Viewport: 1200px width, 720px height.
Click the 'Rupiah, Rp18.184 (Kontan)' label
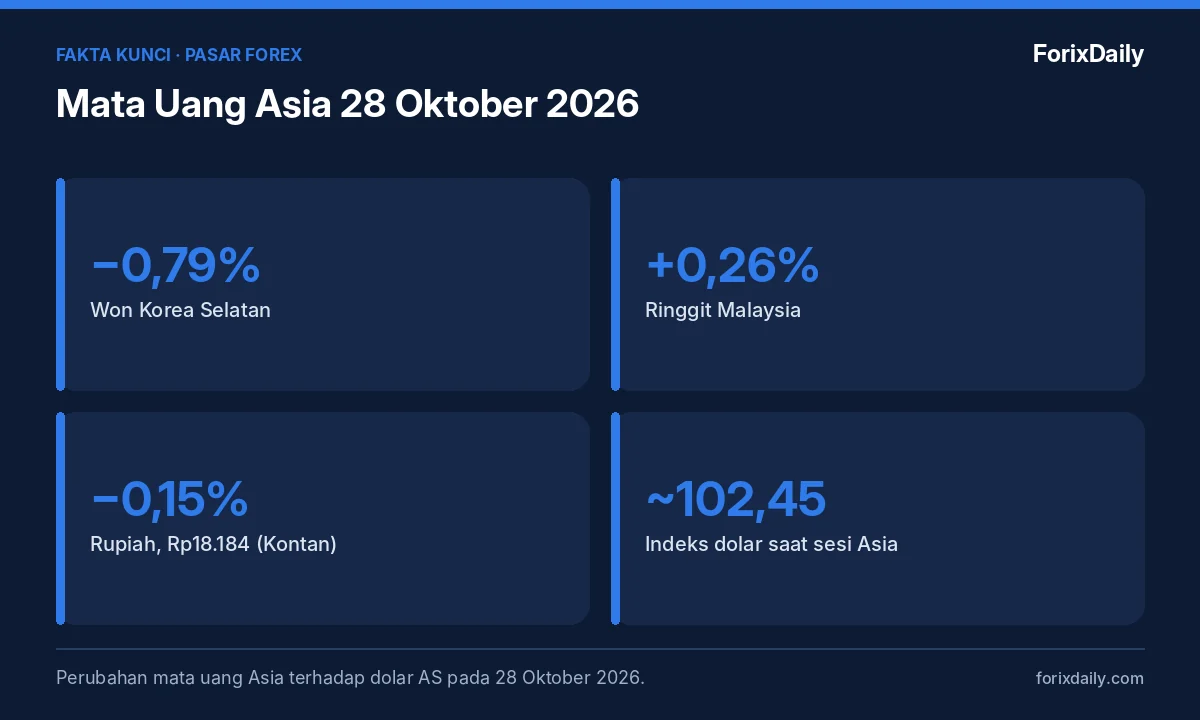(213, 545)
